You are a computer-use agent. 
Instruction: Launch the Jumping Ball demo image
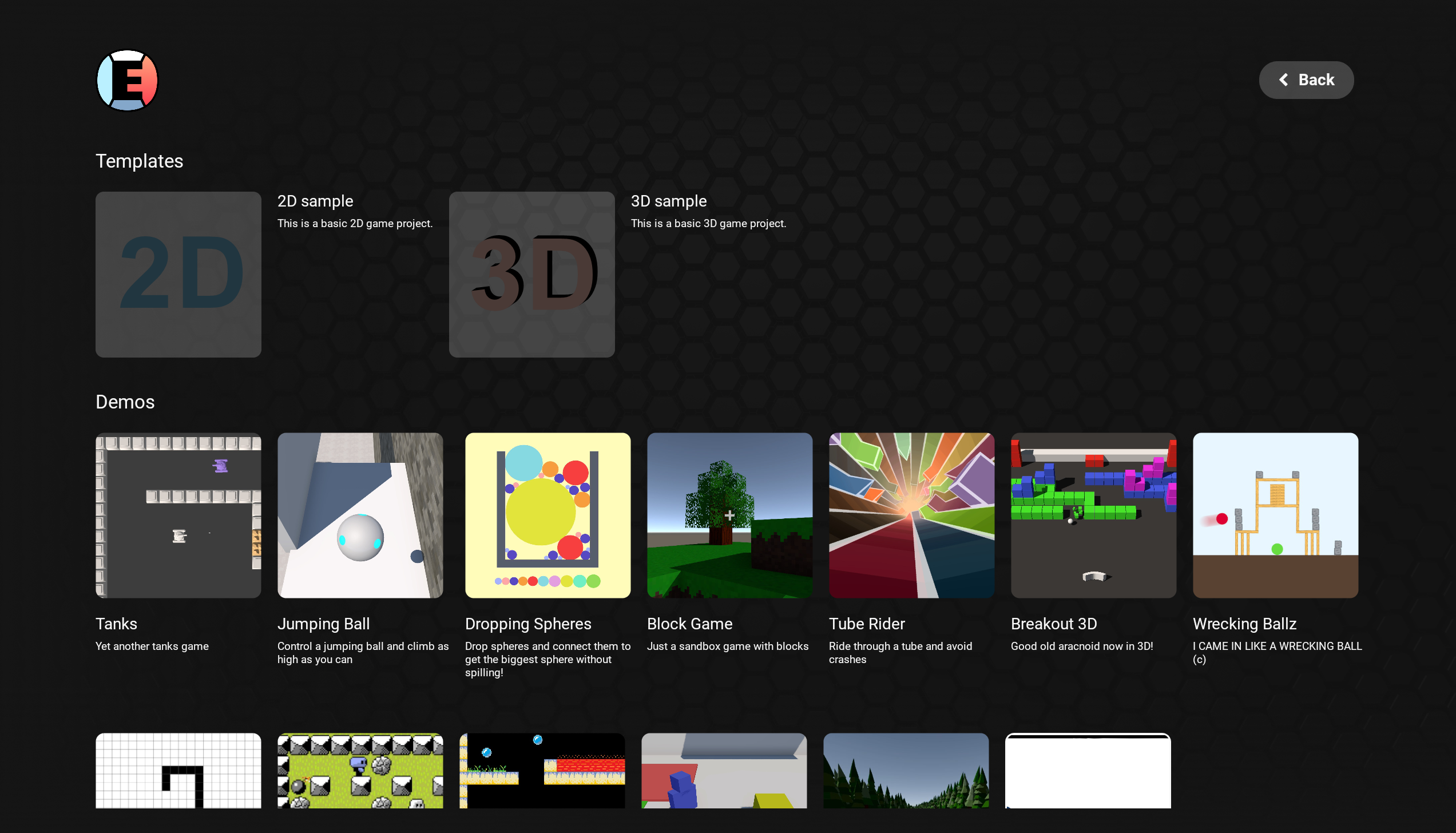[x=360, y=515]
